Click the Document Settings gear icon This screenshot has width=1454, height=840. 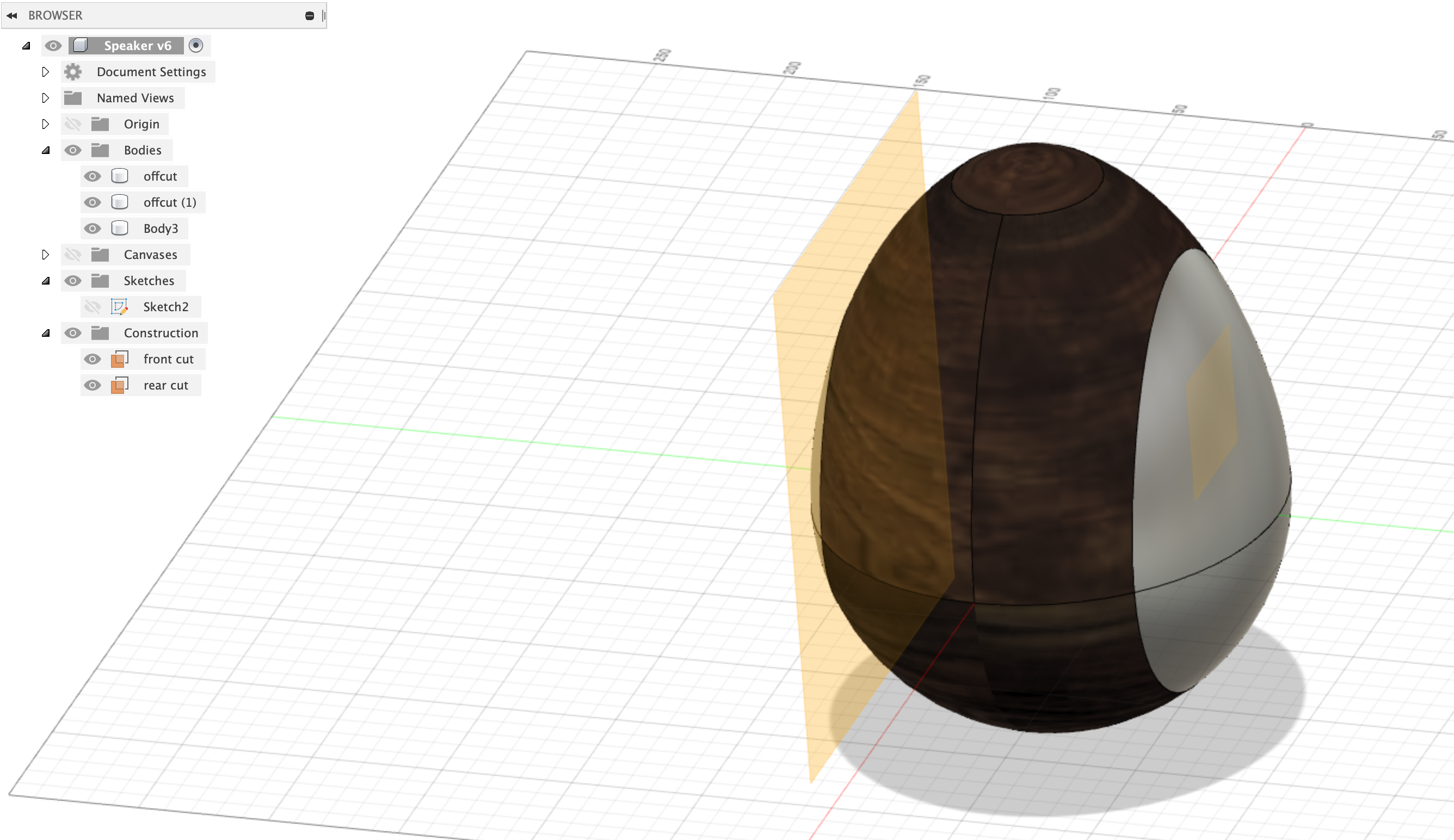pyautogui.click(x=73, y=71)
